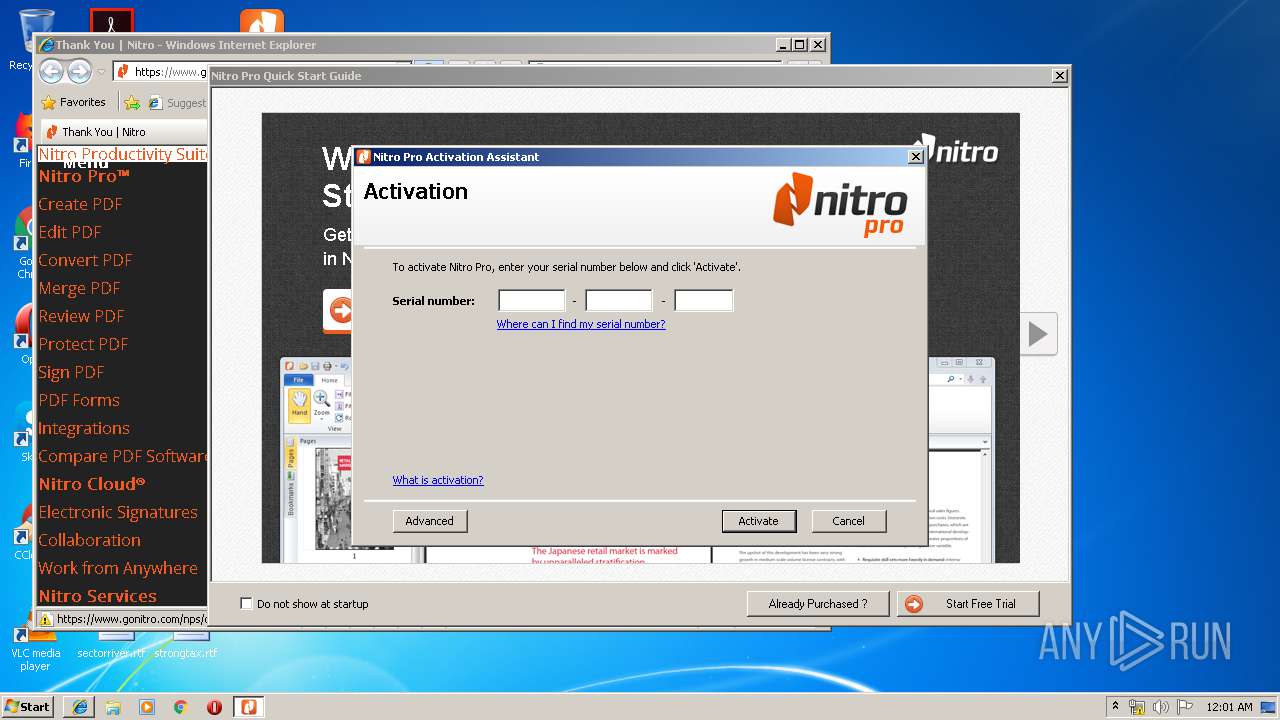Open 'Review PDF' link in the web page
Viewport: 1280px width, 720px height.
pos(81,316)
